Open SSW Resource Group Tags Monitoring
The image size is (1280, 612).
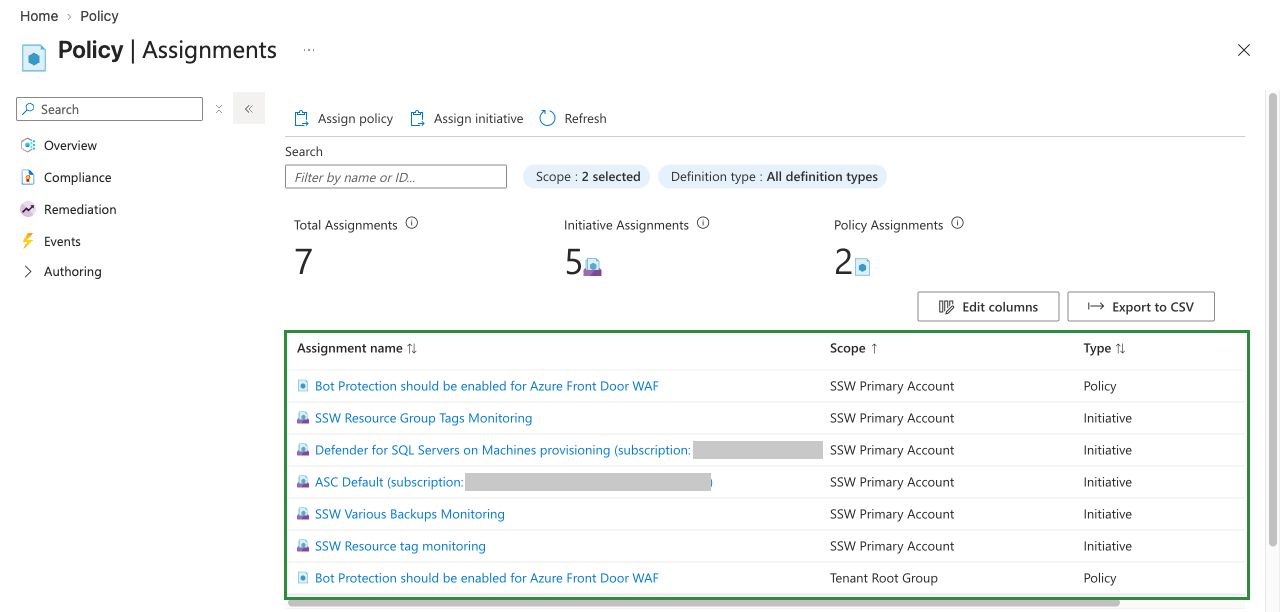pos(423,418)
